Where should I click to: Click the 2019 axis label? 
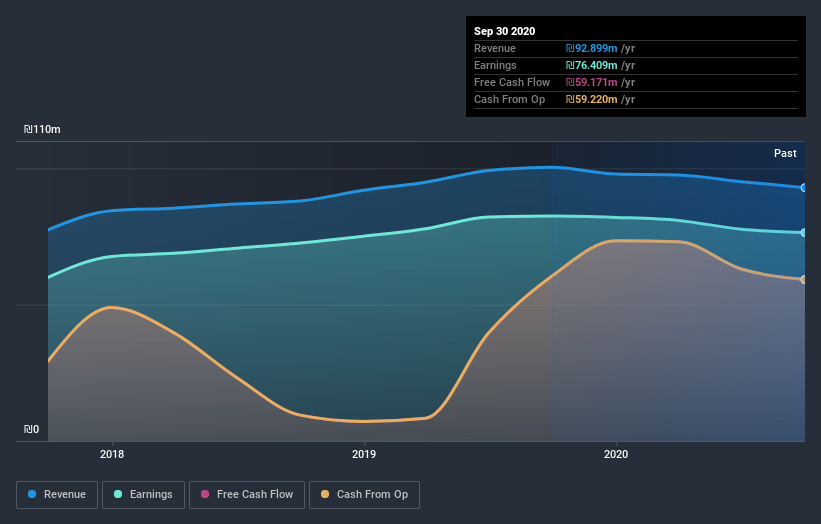tap(364, 454)
